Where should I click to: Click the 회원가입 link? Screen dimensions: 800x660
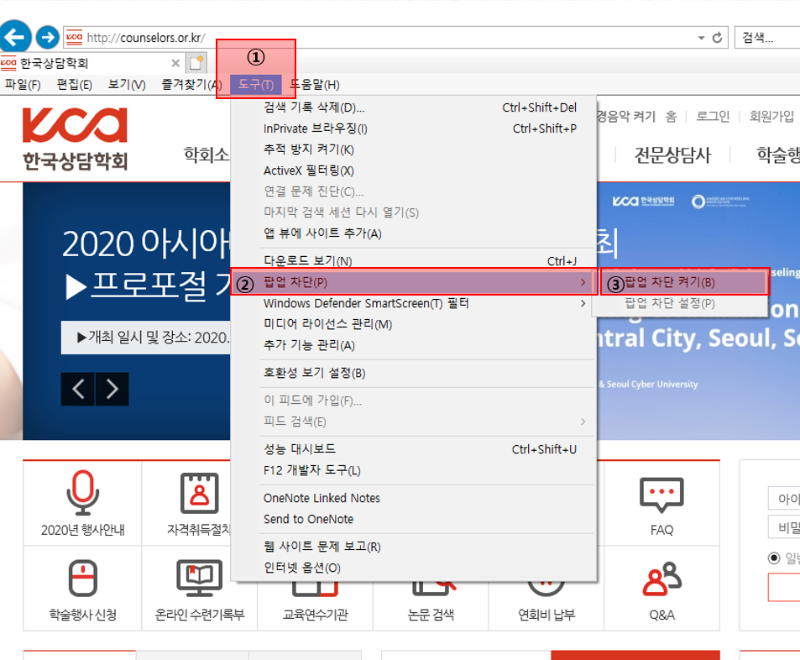(771, 117)
